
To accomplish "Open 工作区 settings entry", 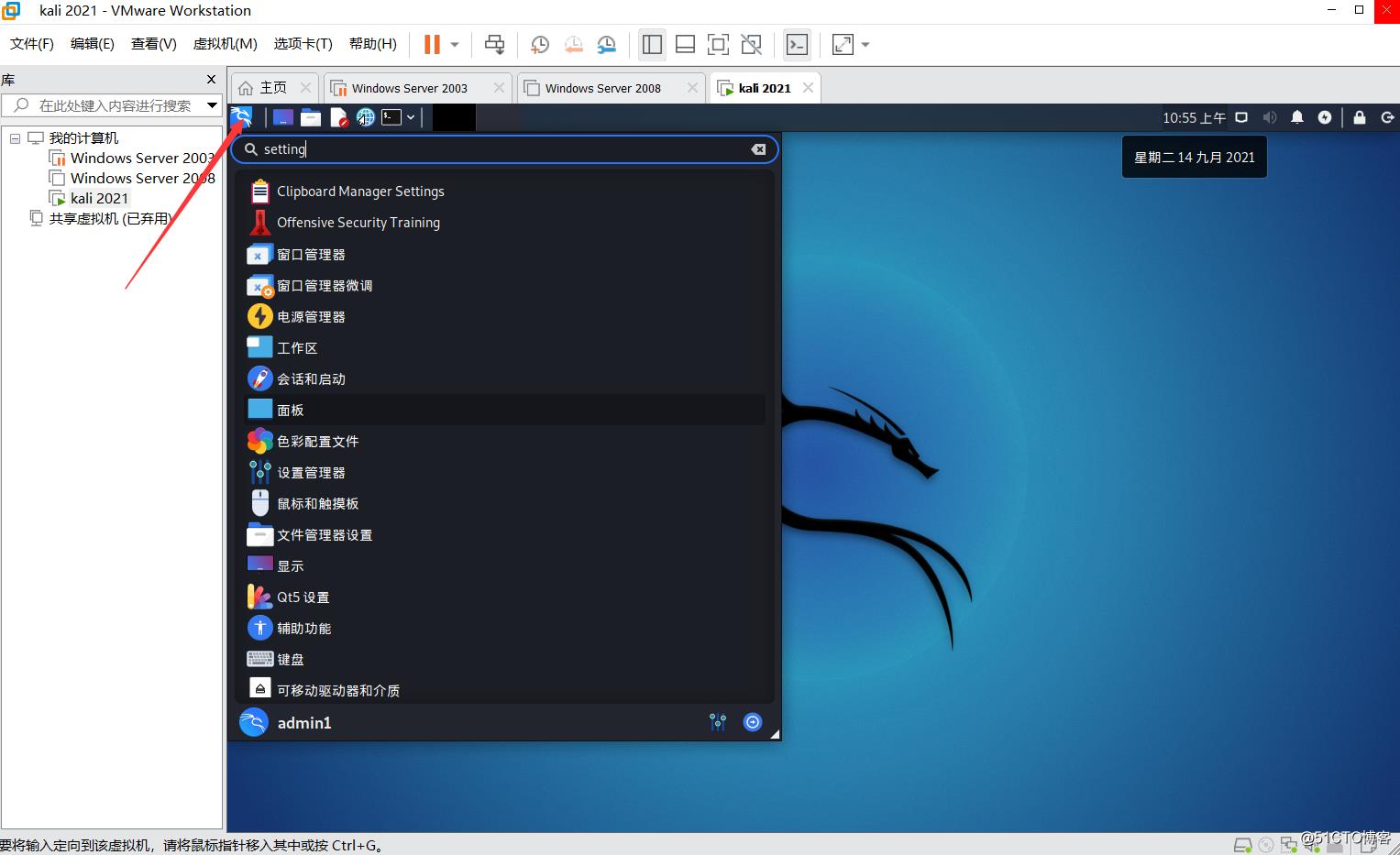I will 506,347.
